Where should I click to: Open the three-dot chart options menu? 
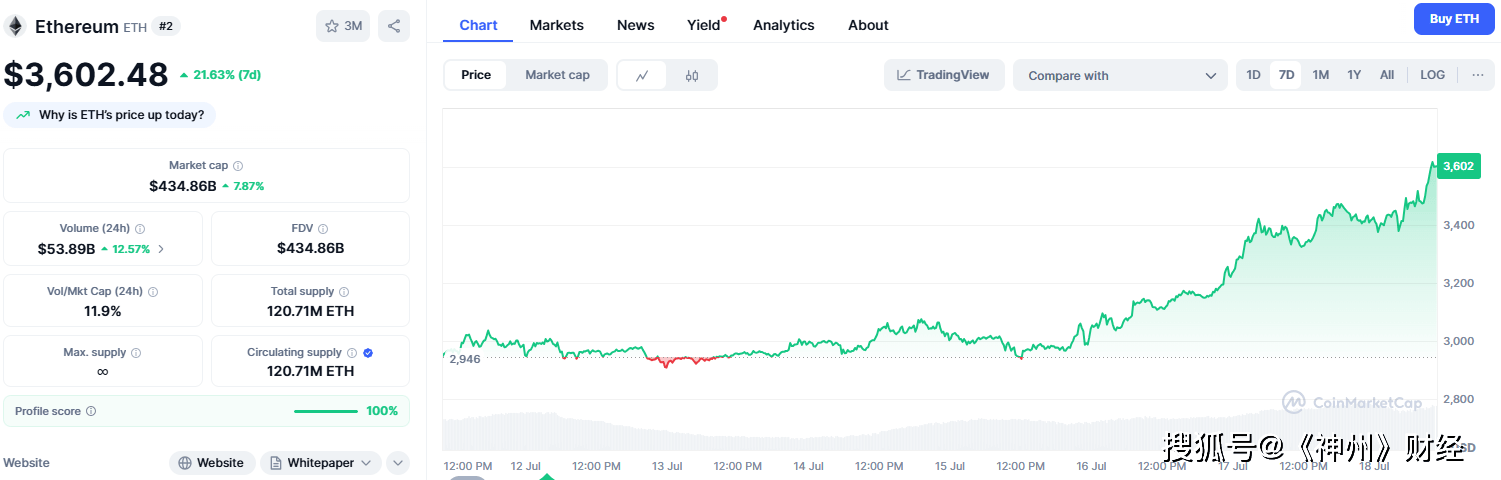coord(1478,75)
